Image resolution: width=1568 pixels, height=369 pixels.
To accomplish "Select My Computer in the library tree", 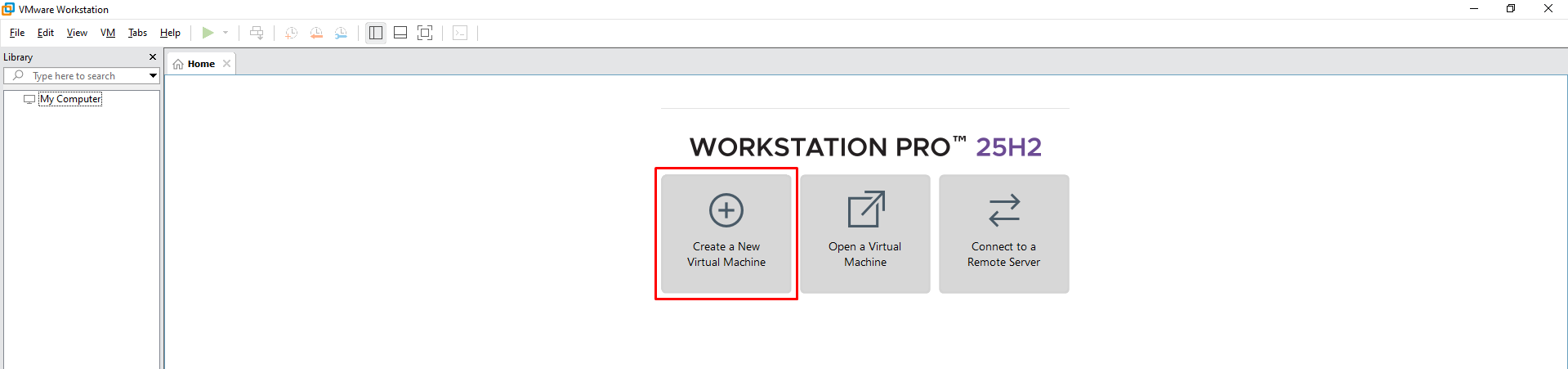I will [70, 99].
